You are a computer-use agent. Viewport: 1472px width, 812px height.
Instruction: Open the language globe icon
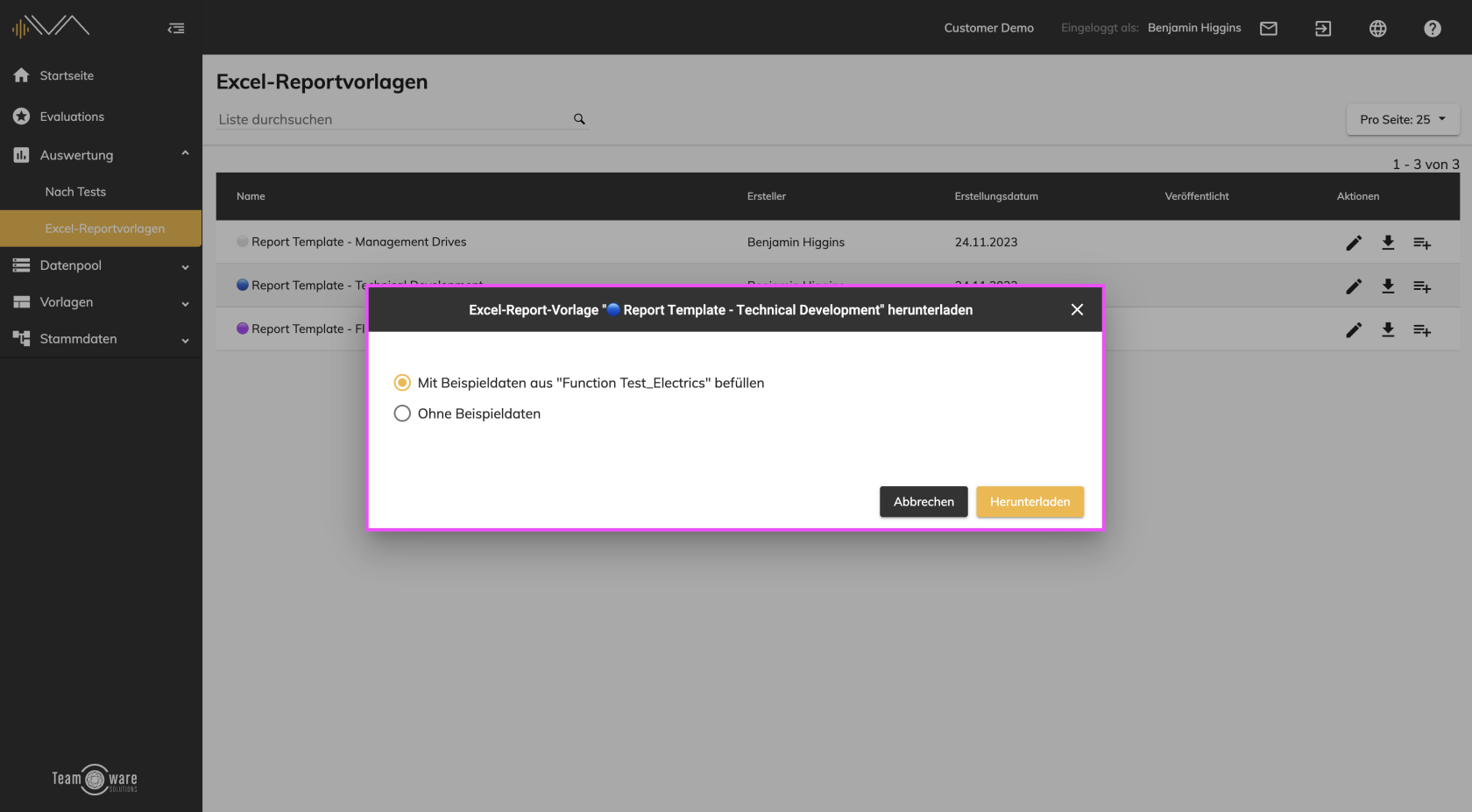point(1378,28)
